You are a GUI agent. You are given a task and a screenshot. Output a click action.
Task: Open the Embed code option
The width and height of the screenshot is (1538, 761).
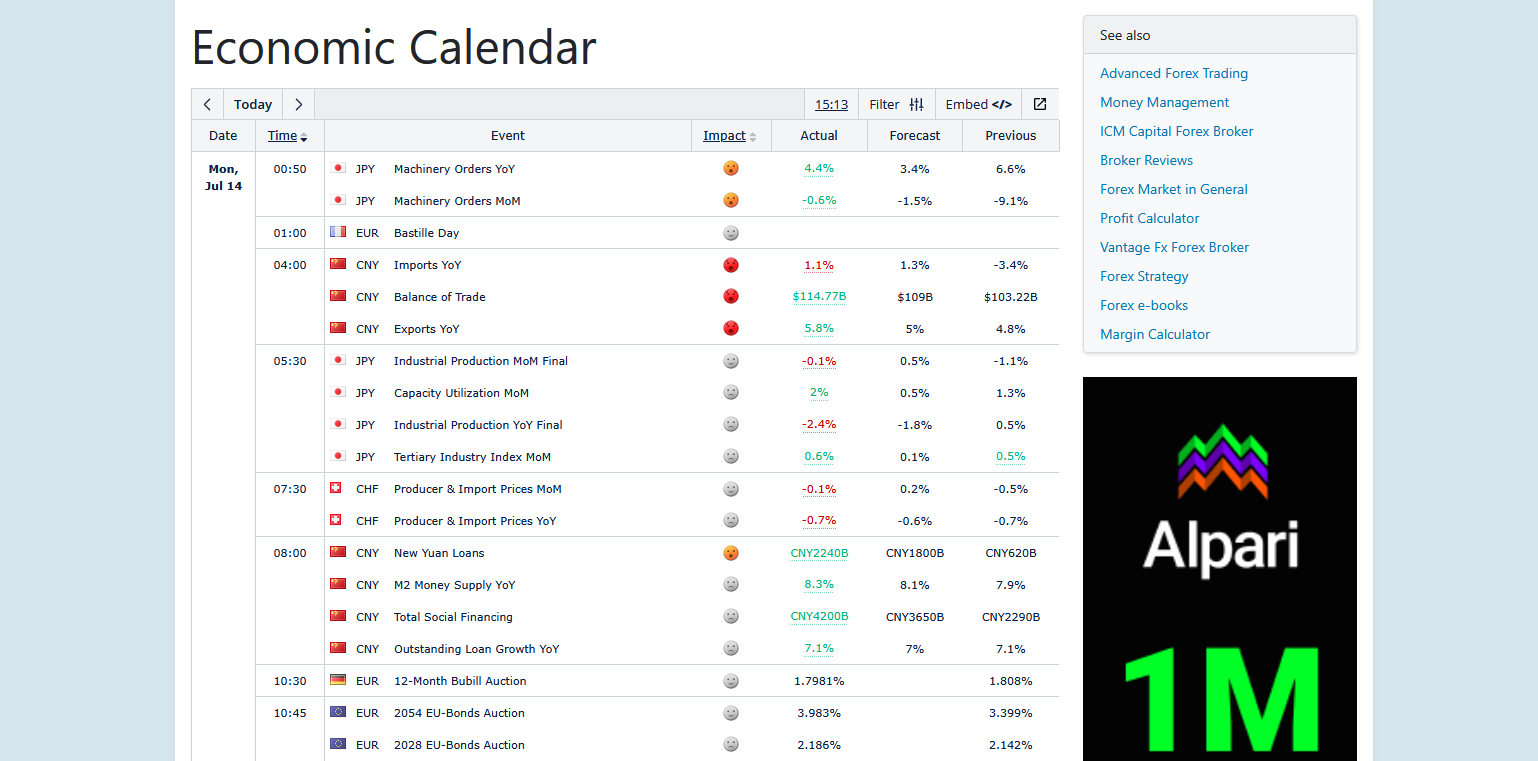click(978, 104)
